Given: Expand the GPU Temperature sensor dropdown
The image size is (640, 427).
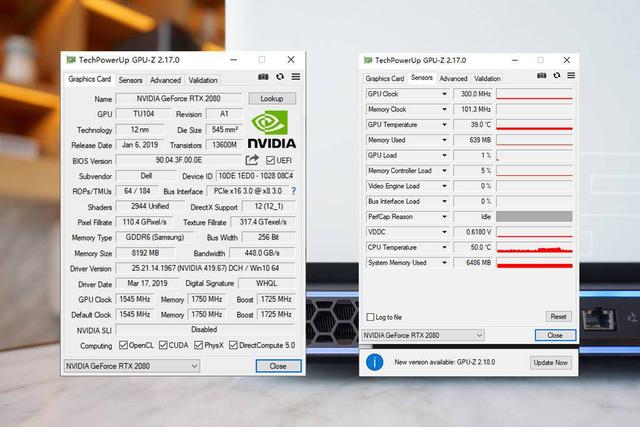Looking at the screenshot, I should [x=445, y=125].
